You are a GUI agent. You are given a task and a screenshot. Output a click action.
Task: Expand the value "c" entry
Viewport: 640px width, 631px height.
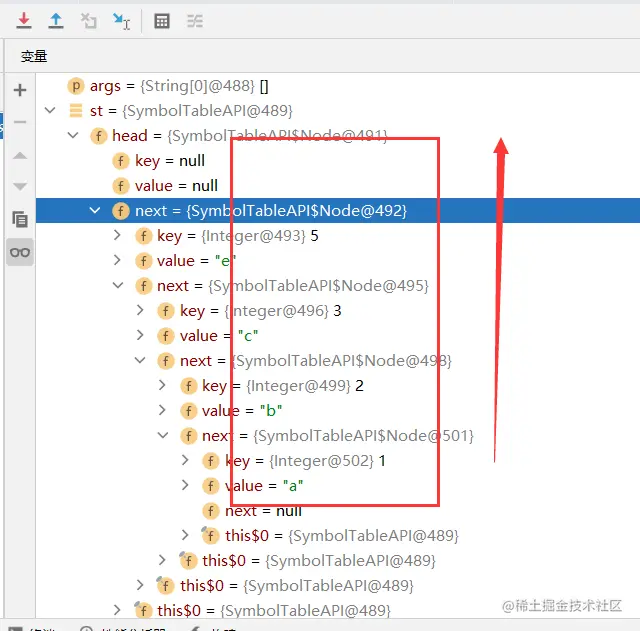[x=140, y=335]
